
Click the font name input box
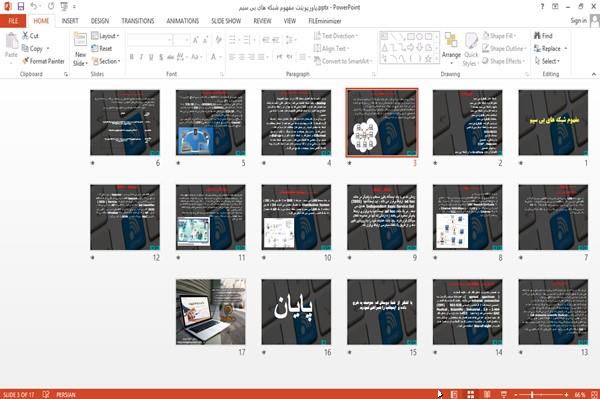click(x=149, y=40)
